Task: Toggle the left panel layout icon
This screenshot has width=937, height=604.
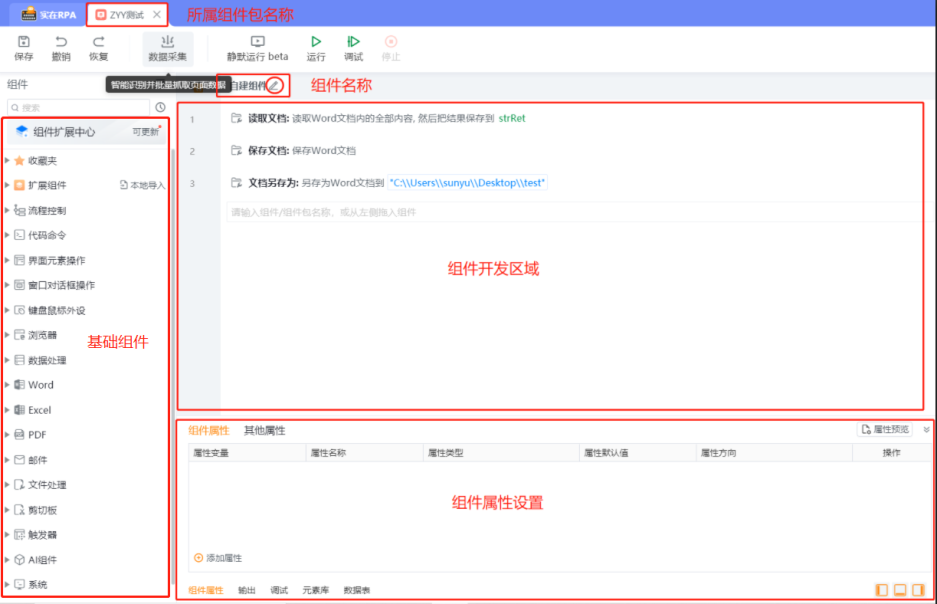Action: [x=881, y=590]
